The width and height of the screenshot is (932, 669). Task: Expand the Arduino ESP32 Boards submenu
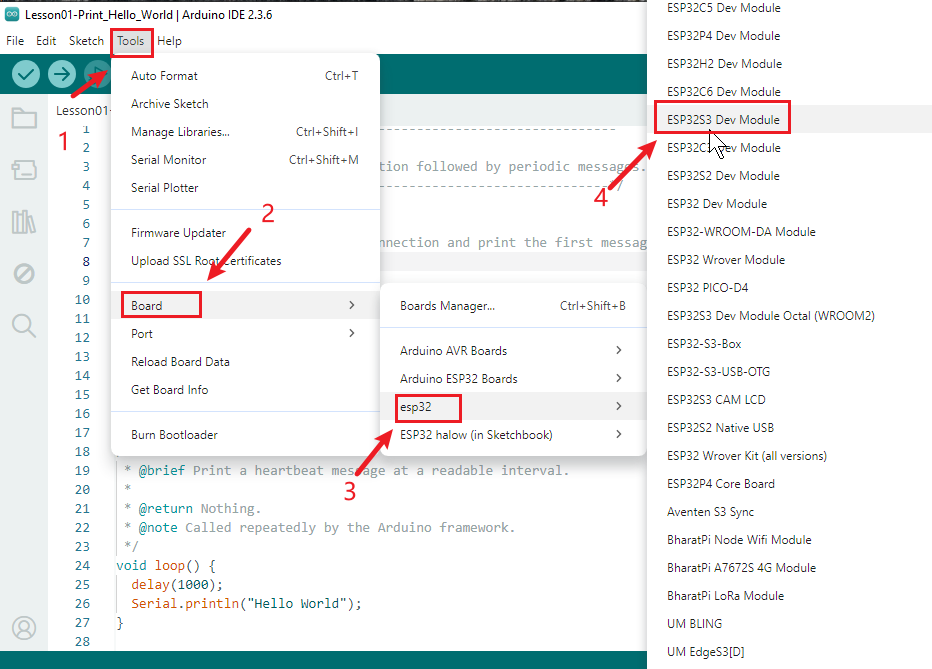pos(513,378)
